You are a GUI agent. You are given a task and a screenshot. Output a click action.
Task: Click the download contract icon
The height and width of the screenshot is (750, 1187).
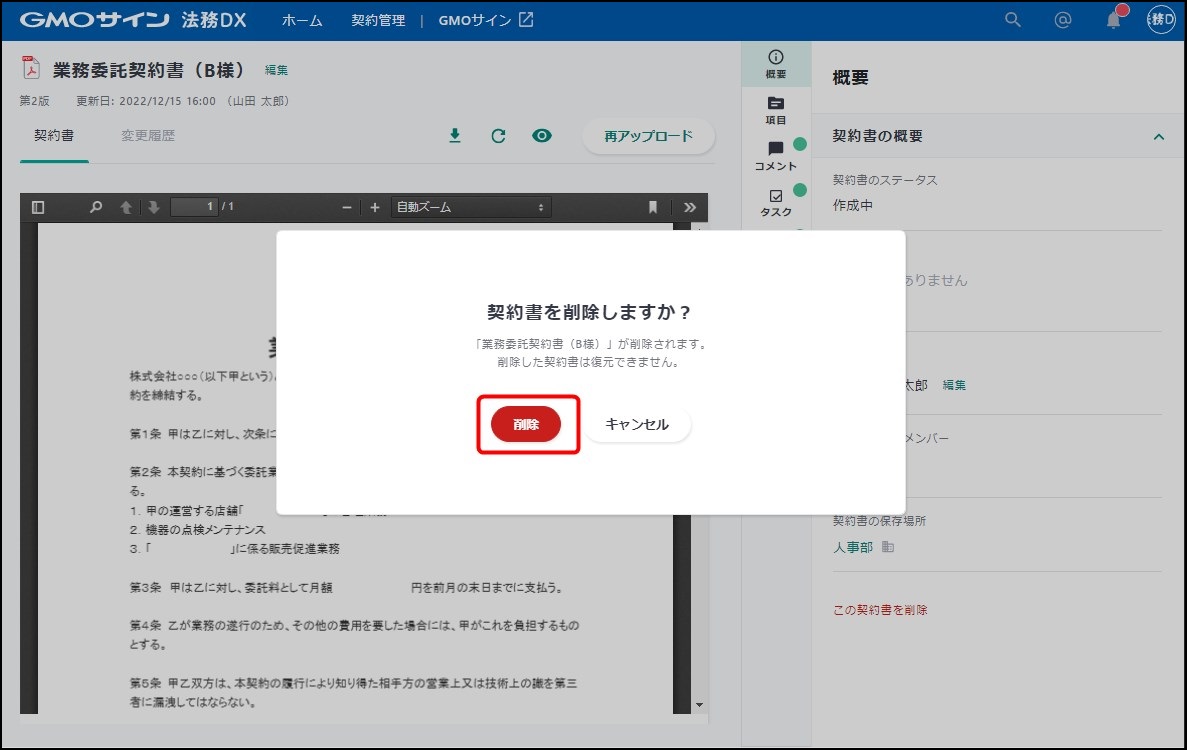tap(455, 136)
